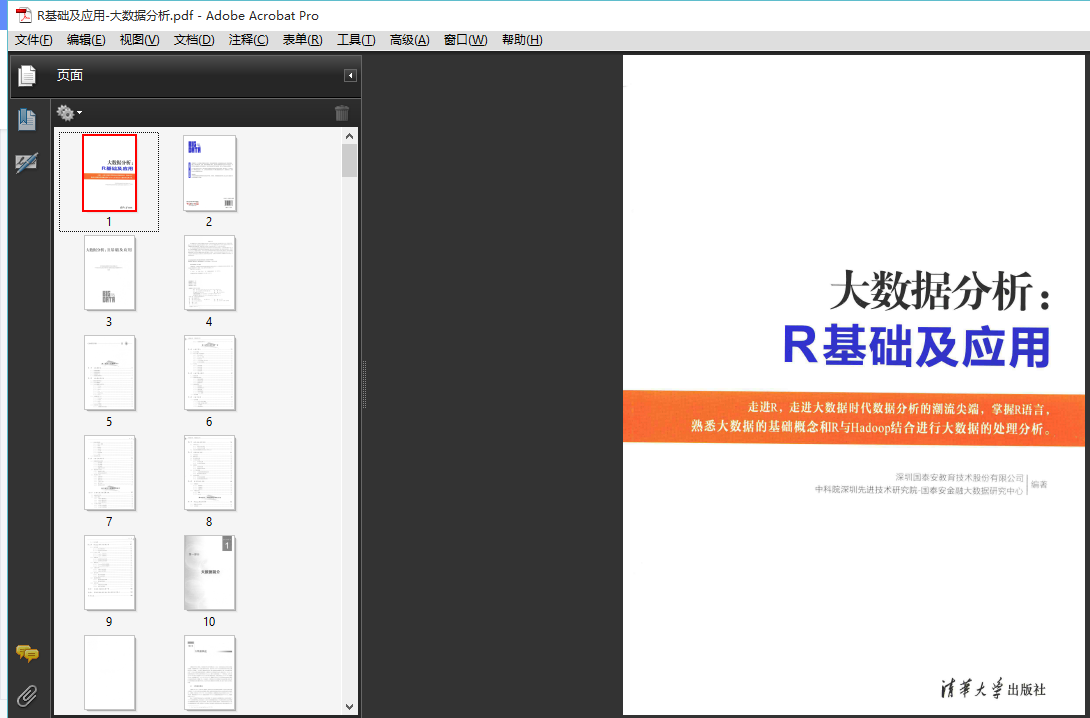Open the 文档(D) menu
The image size is (1090, 718).
point(194,40)
